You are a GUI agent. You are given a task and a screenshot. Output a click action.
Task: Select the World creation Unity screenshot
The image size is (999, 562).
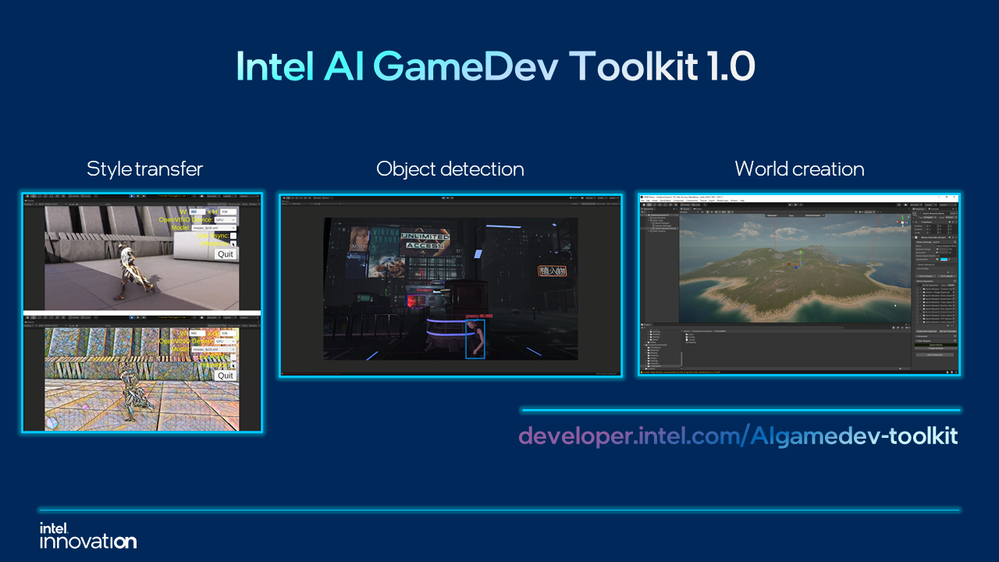(x=799, y=284)
